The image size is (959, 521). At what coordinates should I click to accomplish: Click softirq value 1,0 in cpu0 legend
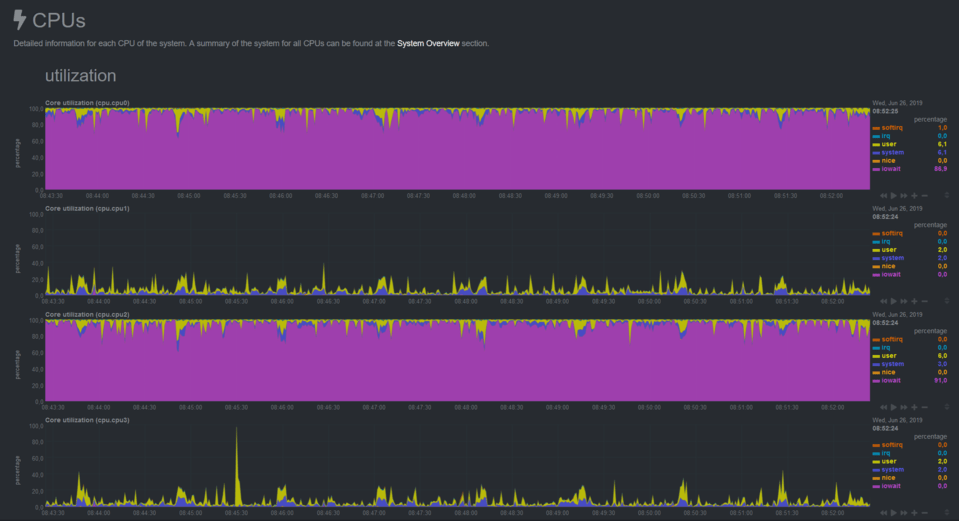[x=942, y=128]
